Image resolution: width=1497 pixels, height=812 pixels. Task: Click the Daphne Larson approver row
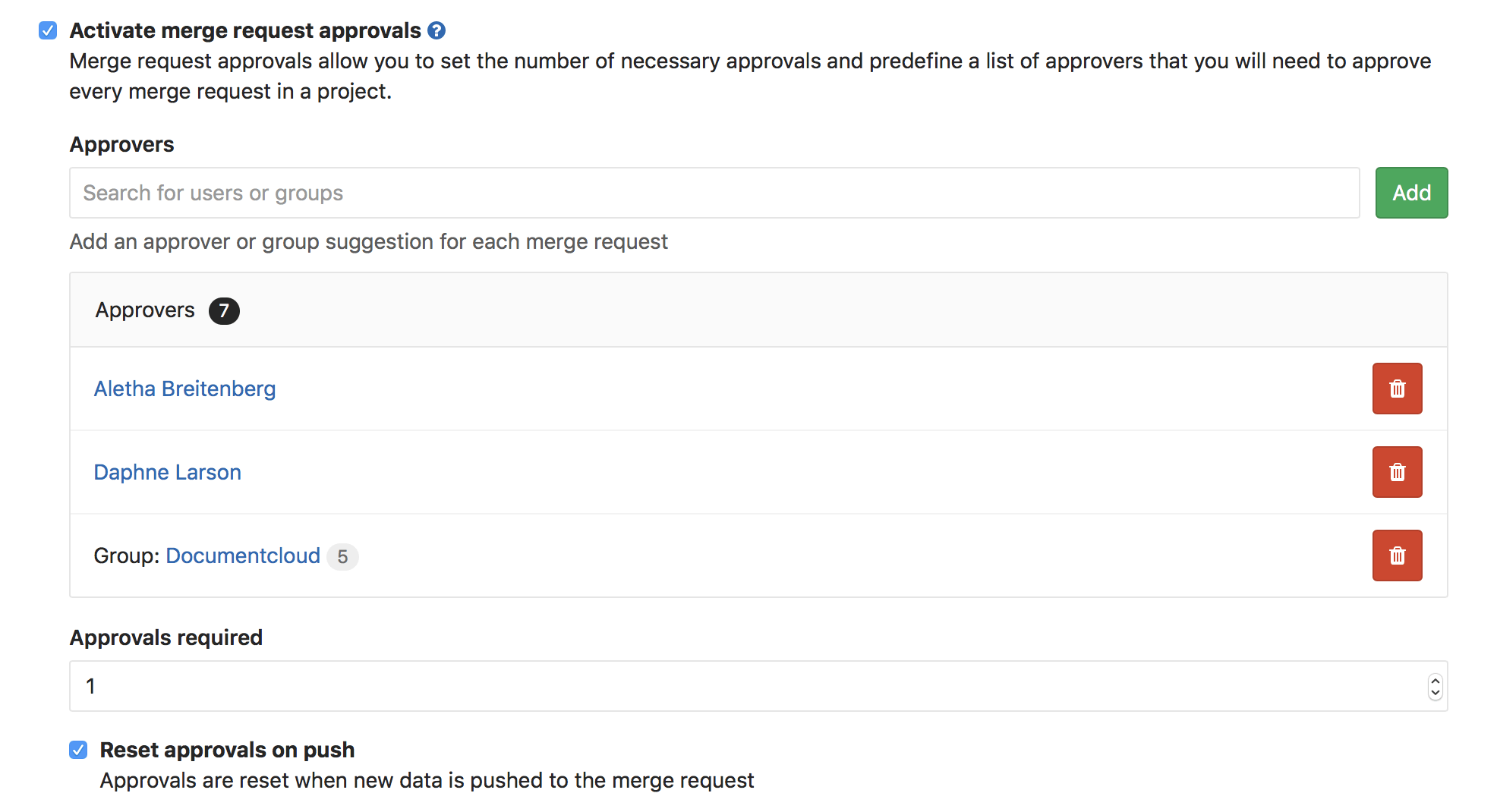(683, 472)
